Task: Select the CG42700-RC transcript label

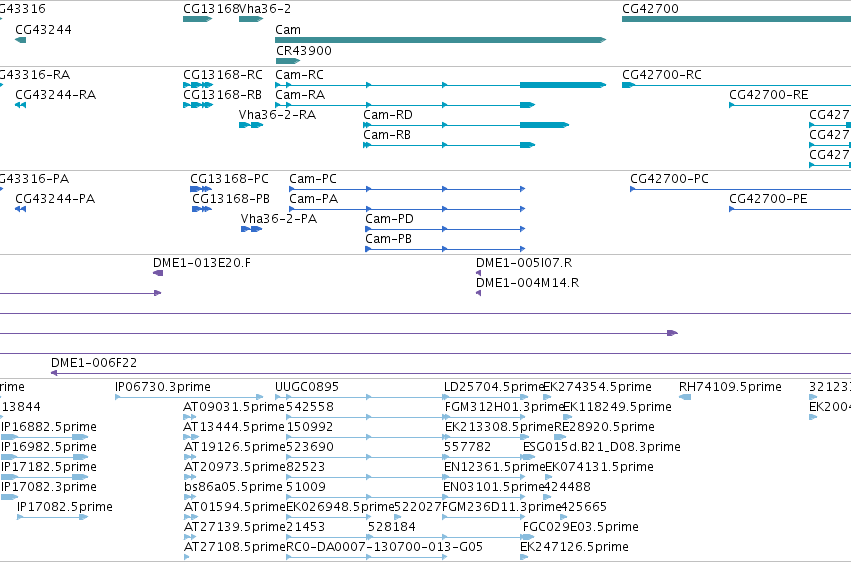Action: coord(662,75)
